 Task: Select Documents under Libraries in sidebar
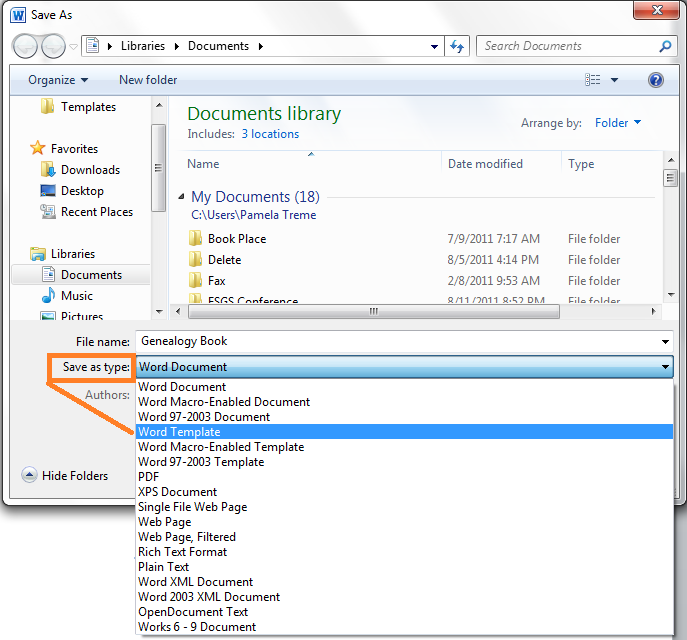(81, 275)
